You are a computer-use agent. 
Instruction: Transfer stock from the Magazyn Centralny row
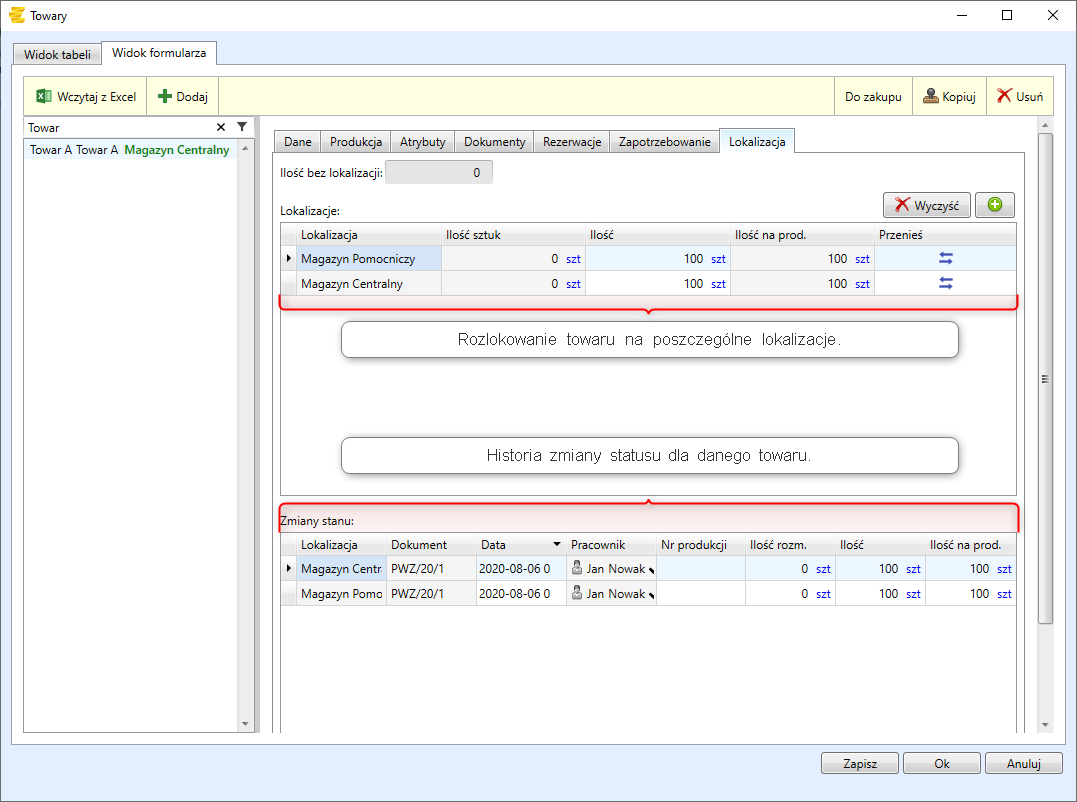coord(945,283)
